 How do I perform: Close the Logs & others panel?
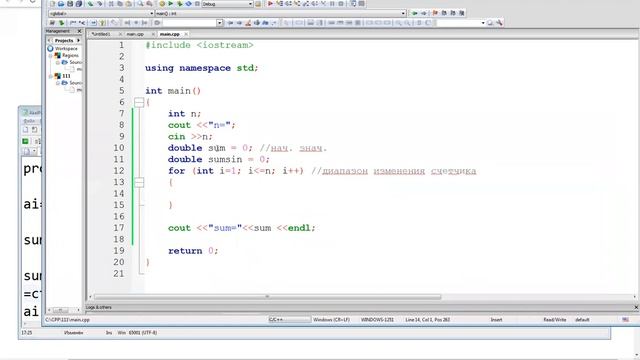636,307
